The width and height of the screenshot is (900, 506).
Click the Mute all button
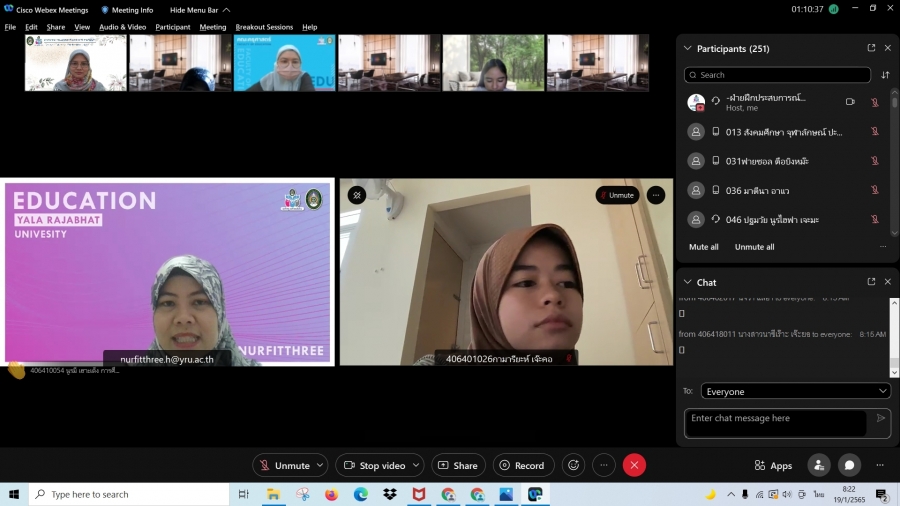tap(703, 247)
